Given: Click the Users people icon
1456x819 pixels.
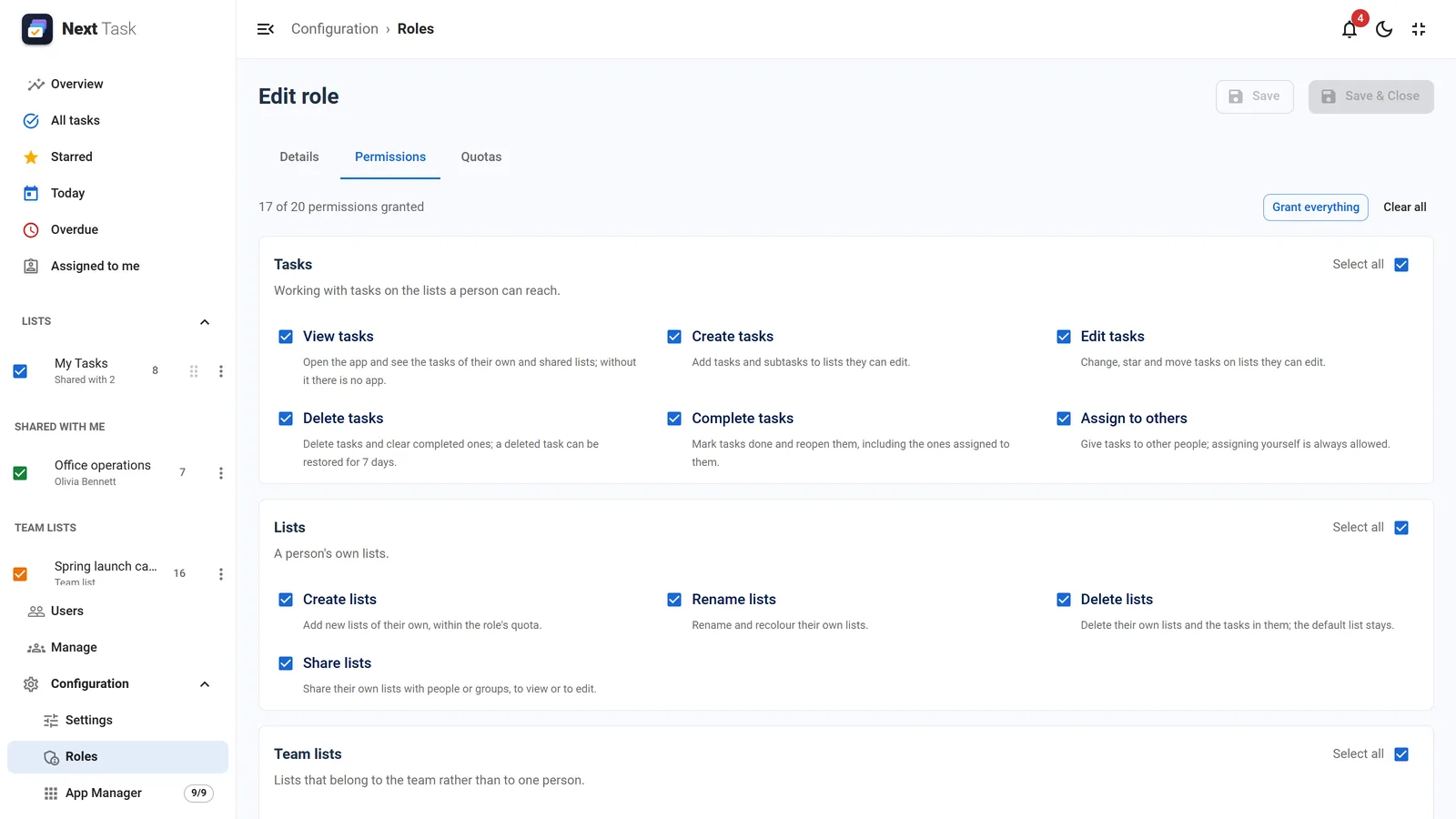Looking at the screenshot, I should pyautogui.click(x=36, y=612).
